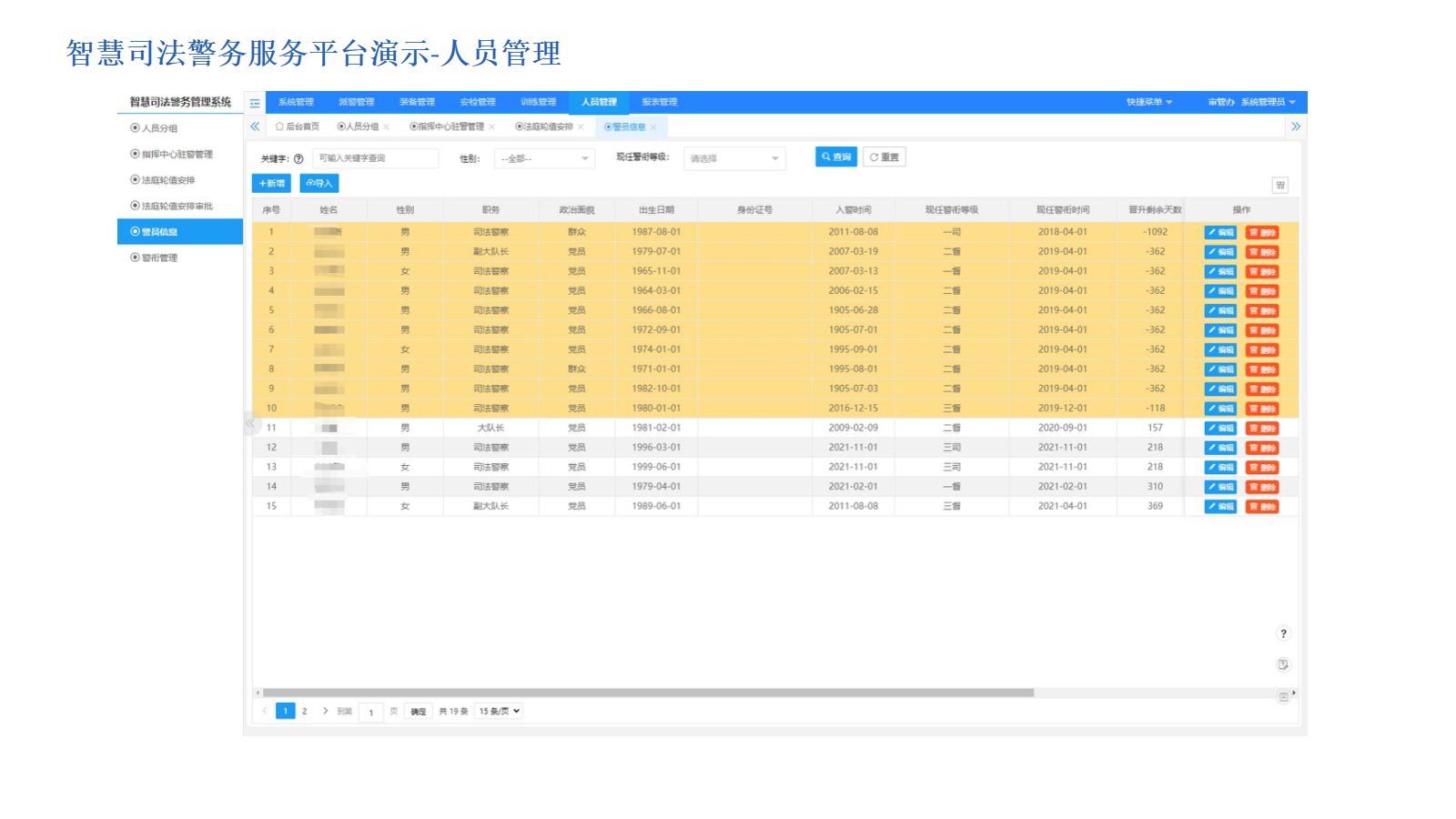Close the 警员信息 tab

pyautogui.click(x=653, y=127)
